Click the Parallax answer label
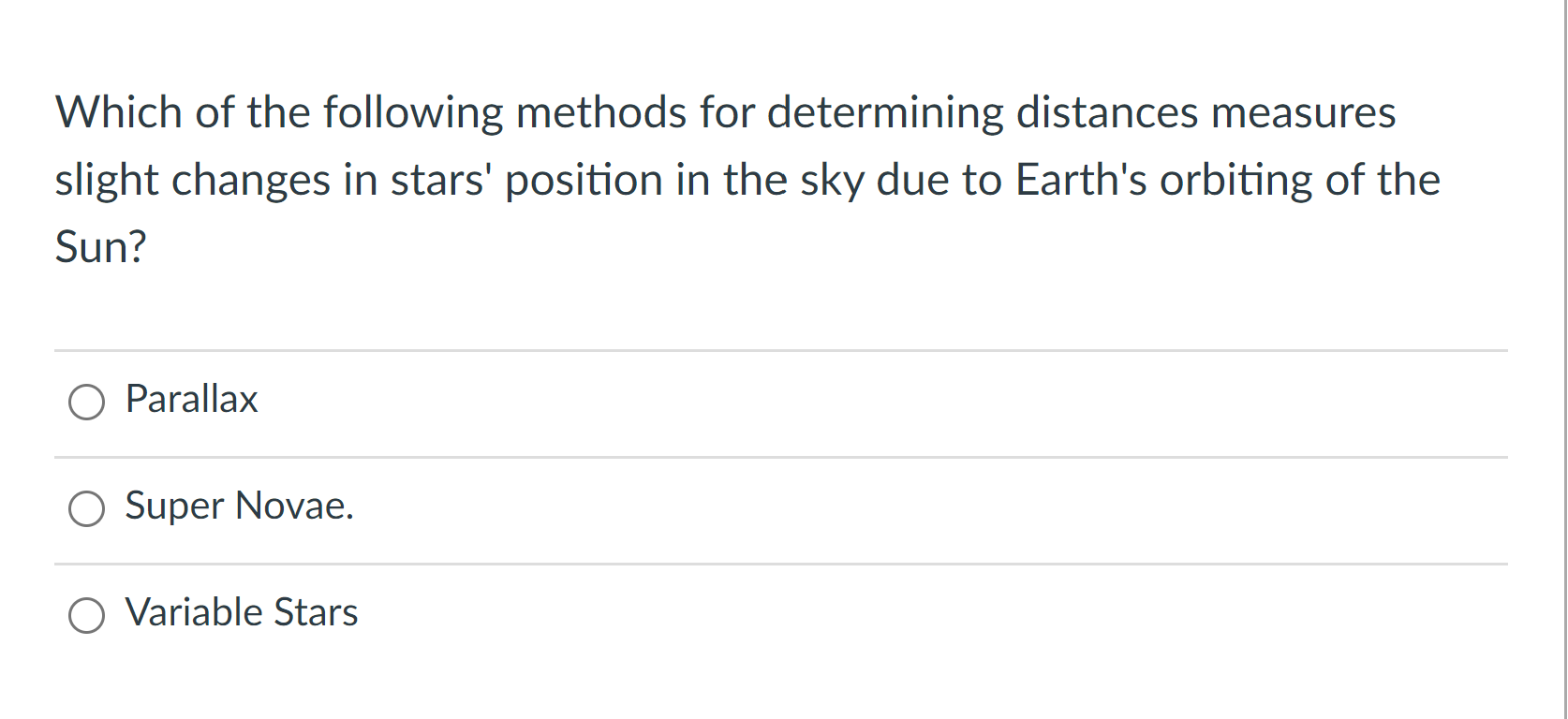This screenshot has height=719, width=1568. (191, 399)
